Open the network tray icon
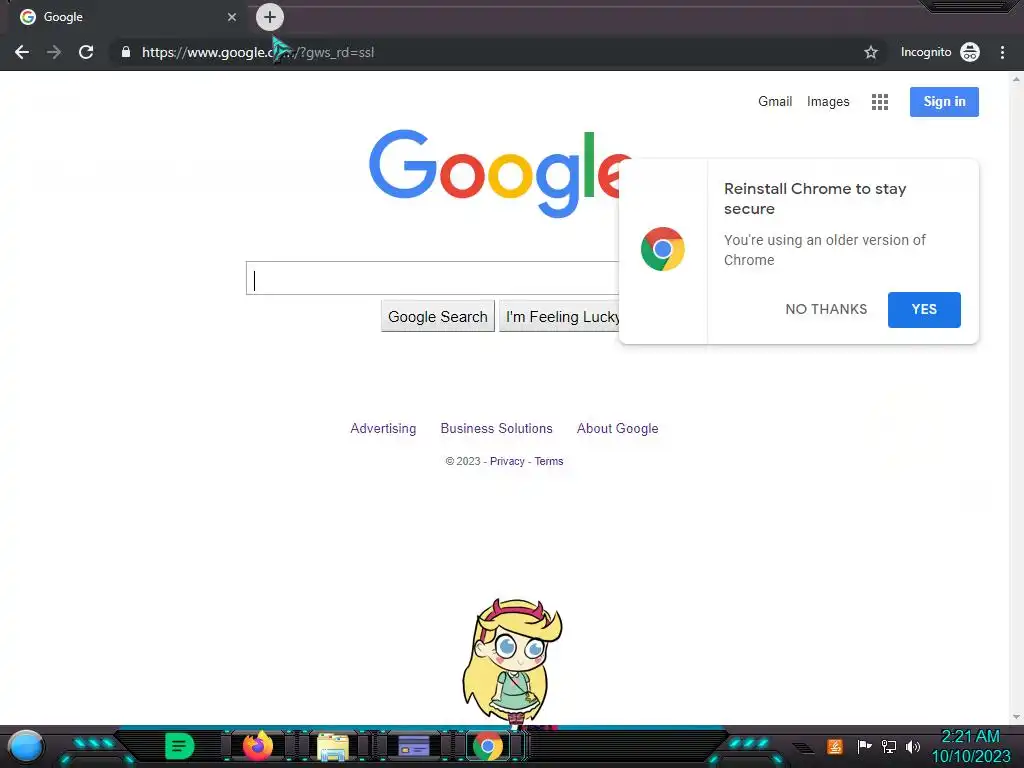This screenshot has width=1024, height=768. click(889, 746)
